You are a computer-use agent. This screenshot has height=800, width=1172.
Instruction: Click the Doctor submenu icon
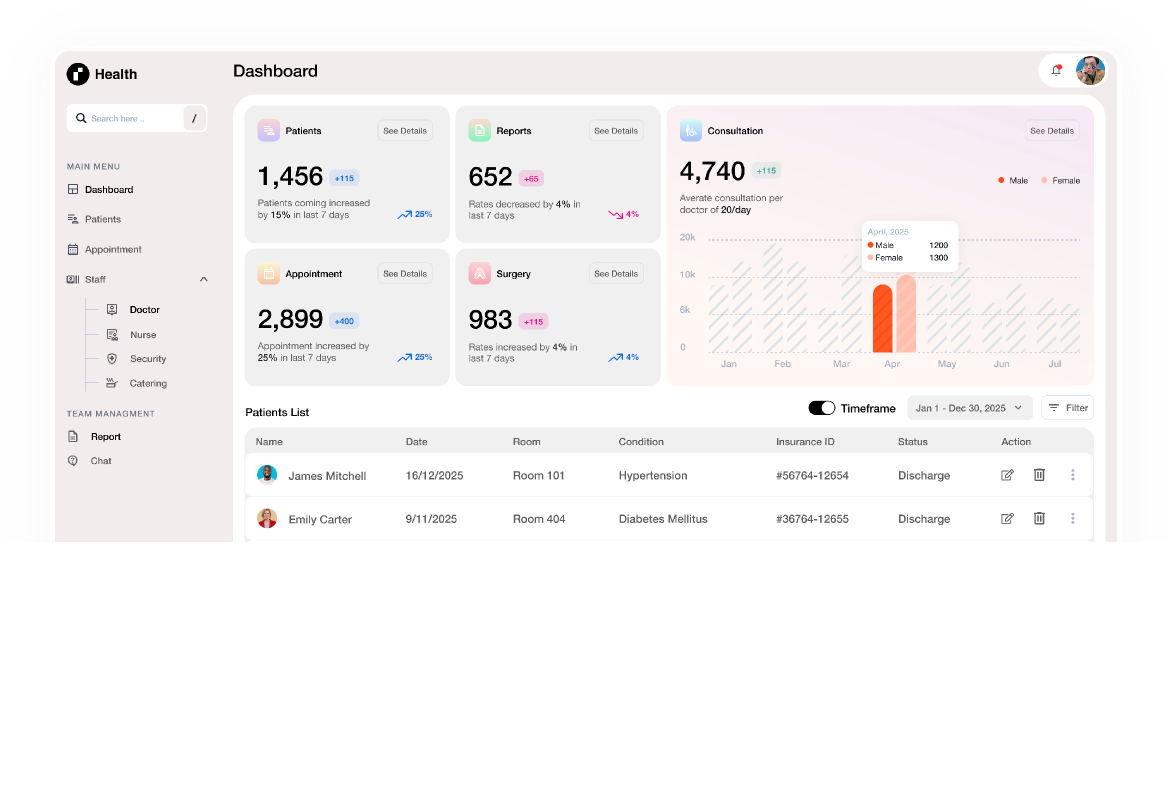pyautogui.click(x=112, y=309)
